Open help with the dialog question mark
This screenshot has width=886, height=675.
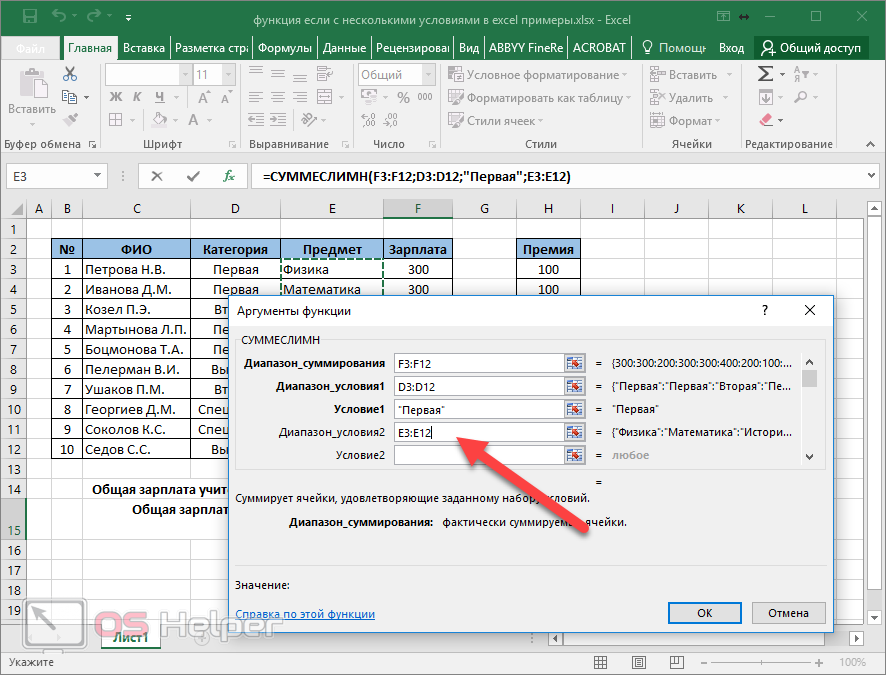point(765,311)
